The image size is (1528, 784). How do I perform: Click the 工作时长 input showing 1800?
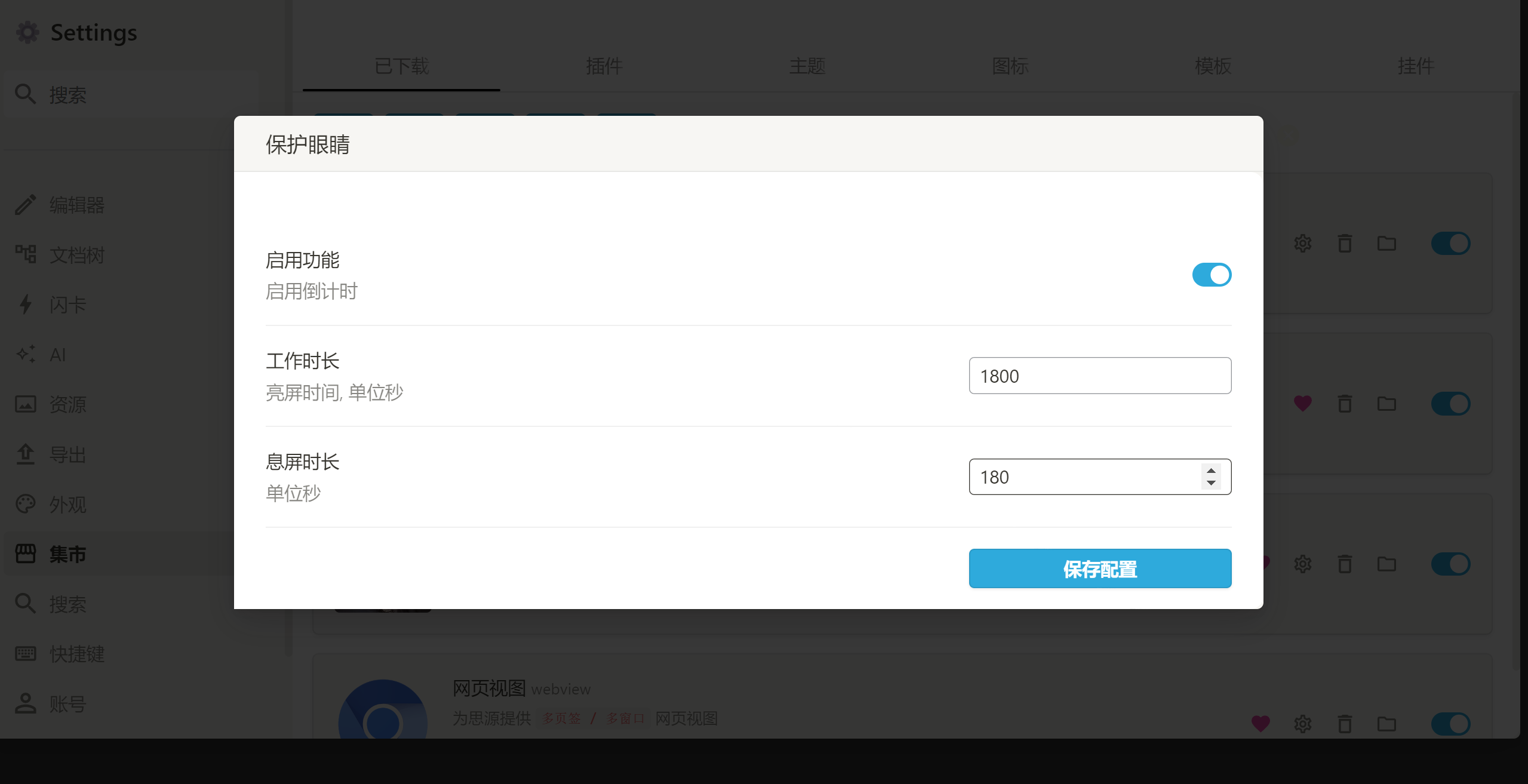point(1099,376)
